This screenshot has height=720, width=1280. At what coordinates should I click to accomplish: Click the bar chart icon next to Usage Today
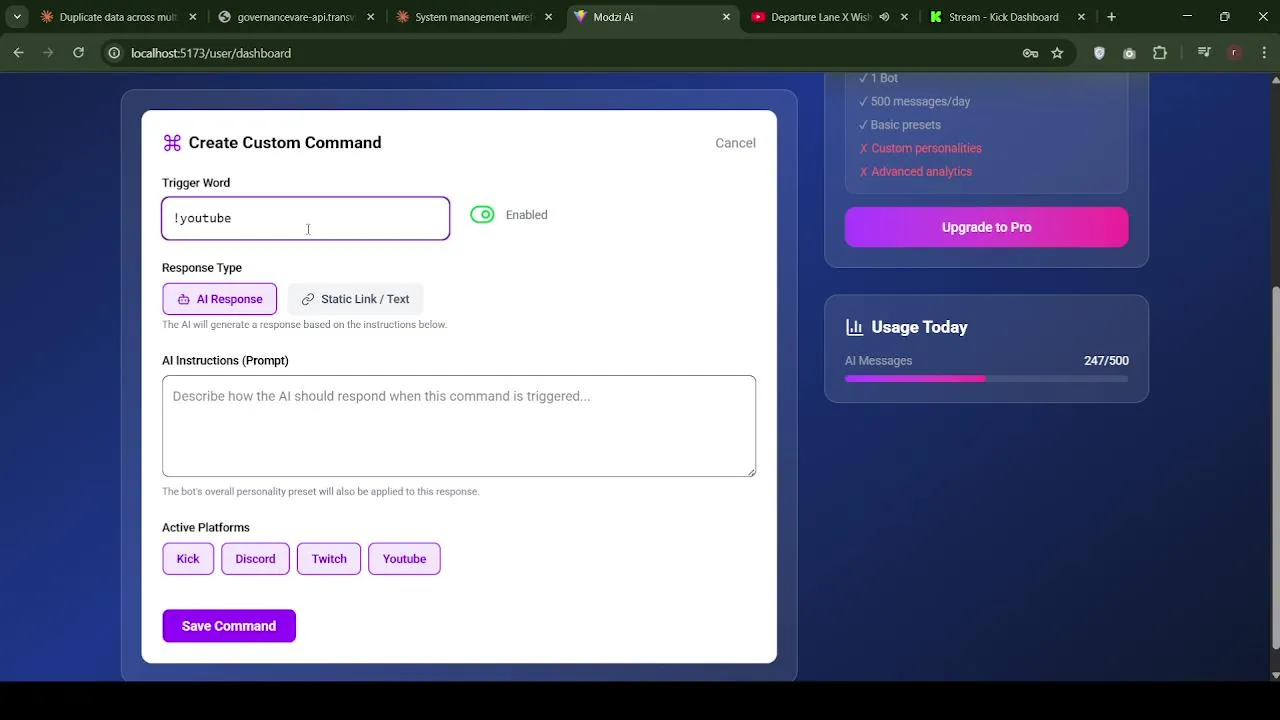[x=854, y=327]
